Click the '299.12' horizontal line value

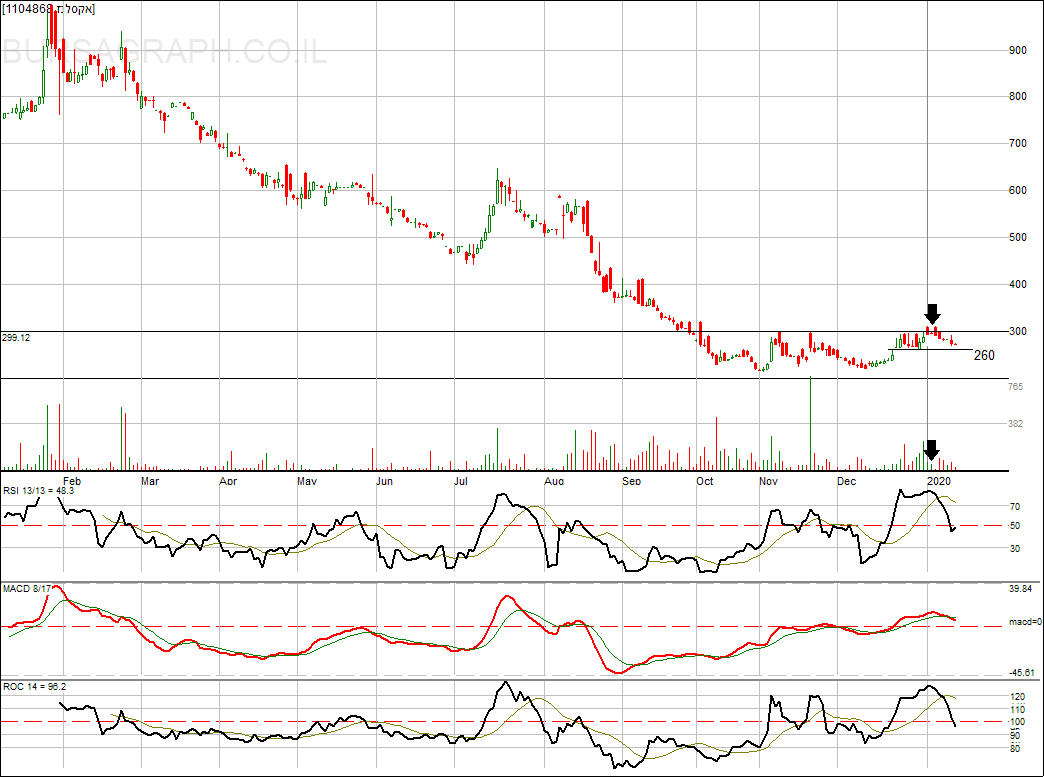pyautogui.click(x=16, y=338)
